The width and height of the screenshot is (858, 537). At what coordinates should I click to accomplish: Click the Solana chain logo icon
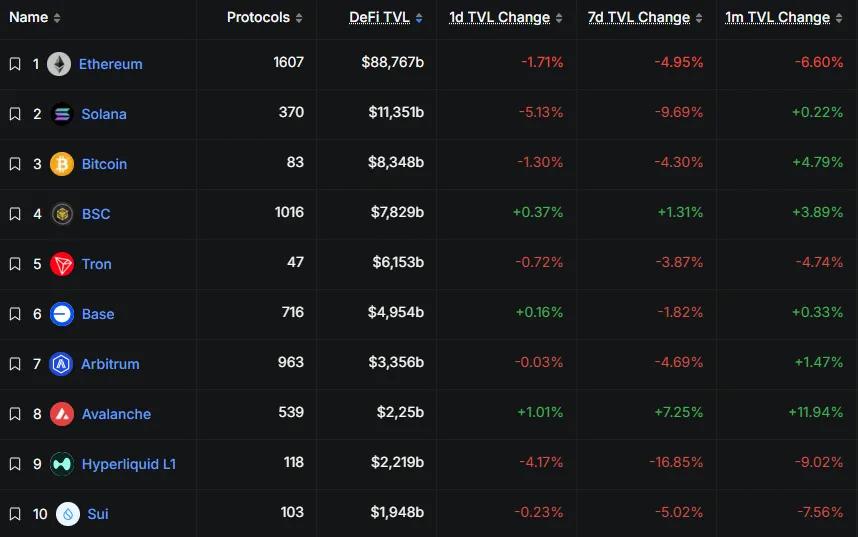(x=62, y=114)
